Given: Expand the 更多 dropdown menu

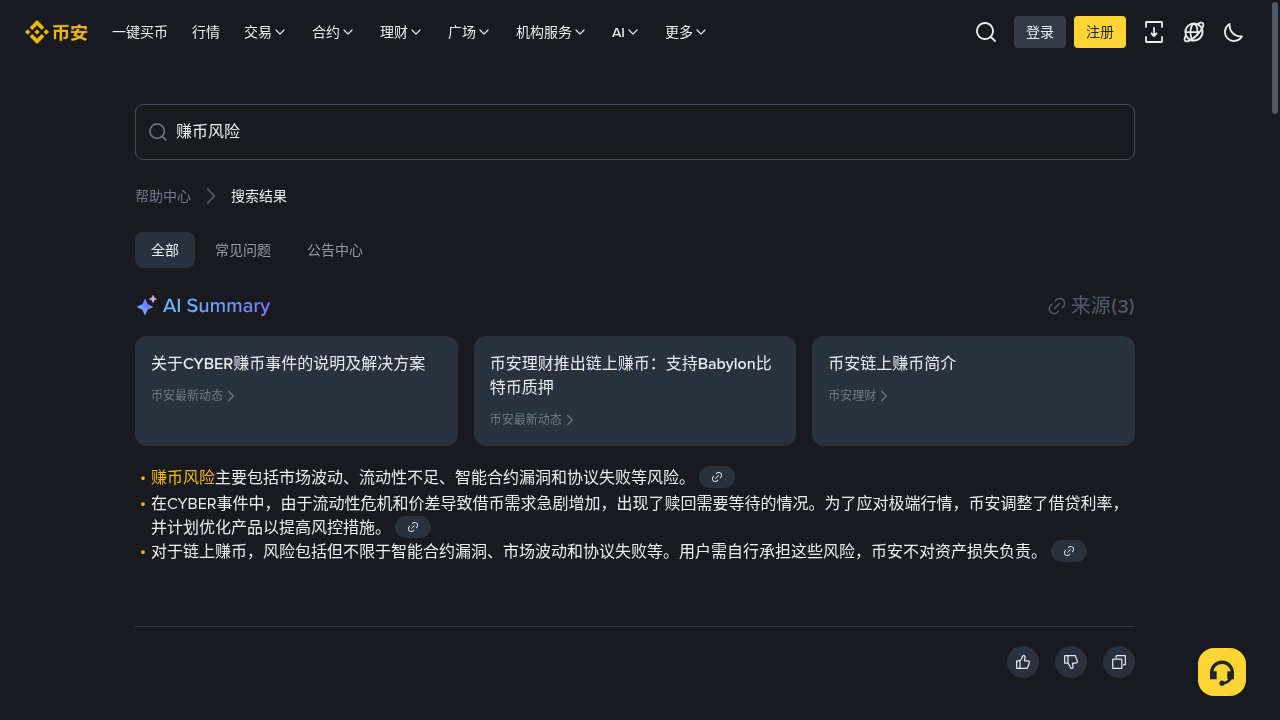Looking at the screenshot, I should point(686,32).
